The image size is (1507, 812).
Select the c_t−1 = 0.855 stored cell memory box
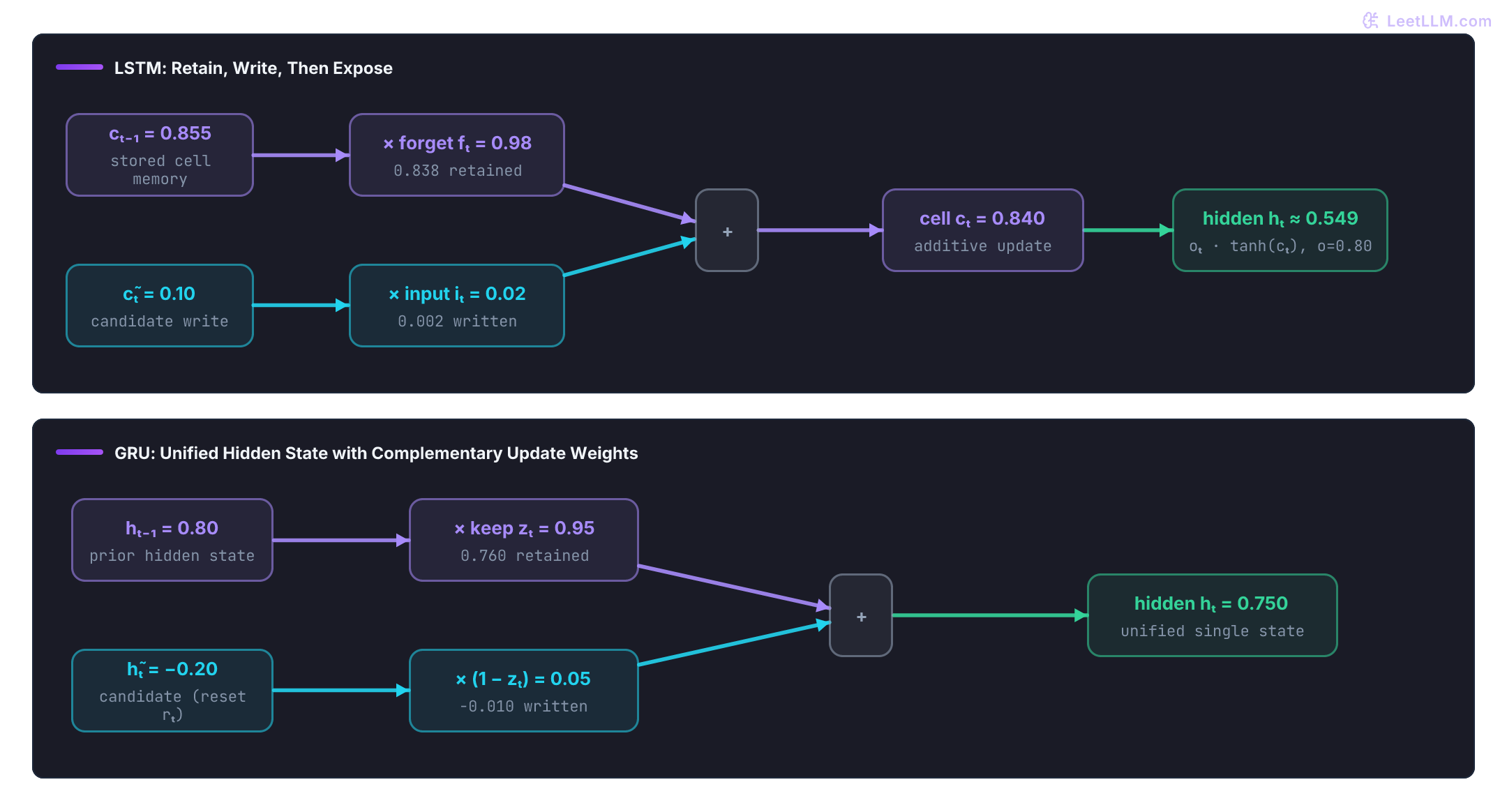click(x=160, y=155)
